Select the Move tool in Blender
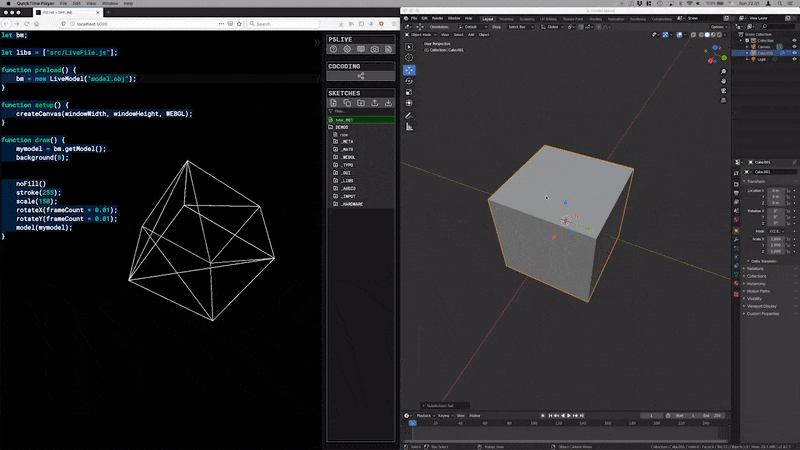This screenshot has height=450, width=800. pyautogui.click(x=409, y=70)
